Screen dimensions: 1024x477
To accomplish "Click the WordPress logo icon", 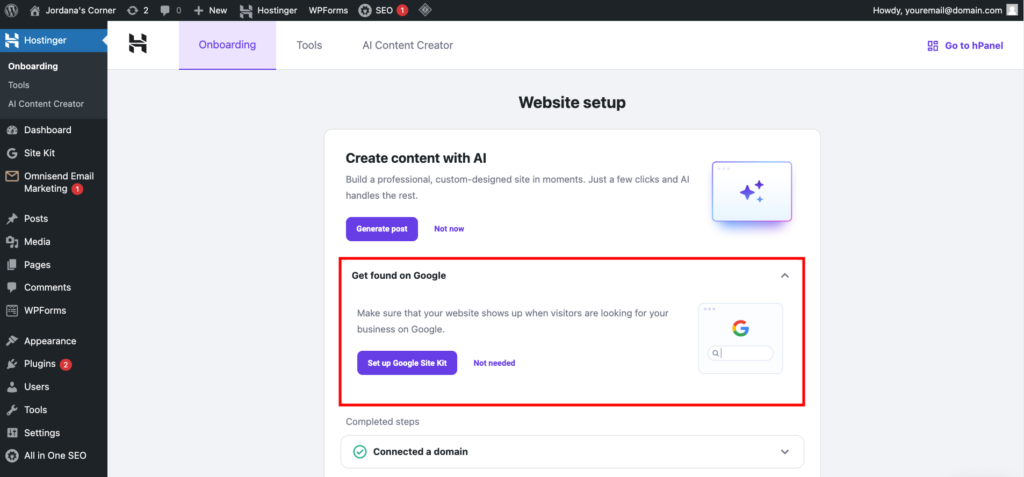I will tap(12, 10).
